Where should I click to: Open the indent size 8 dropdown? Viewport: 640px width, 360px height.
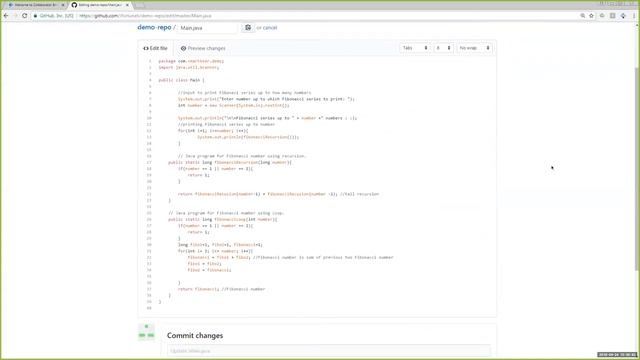click(x=443, y=48)
